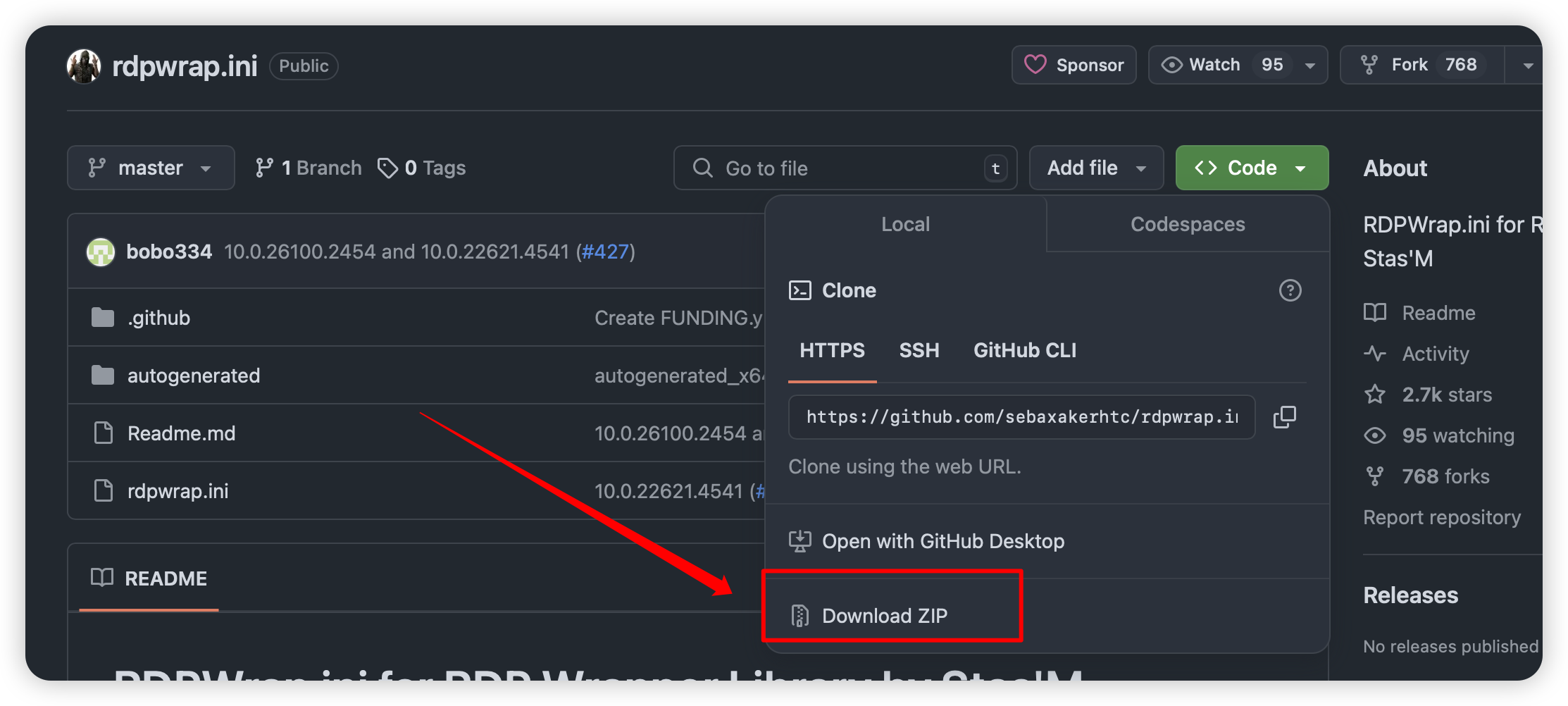This screenshot has height=706, width=1568.
Task: Click Open with GitHub Desktop
Action: (942, 541)
